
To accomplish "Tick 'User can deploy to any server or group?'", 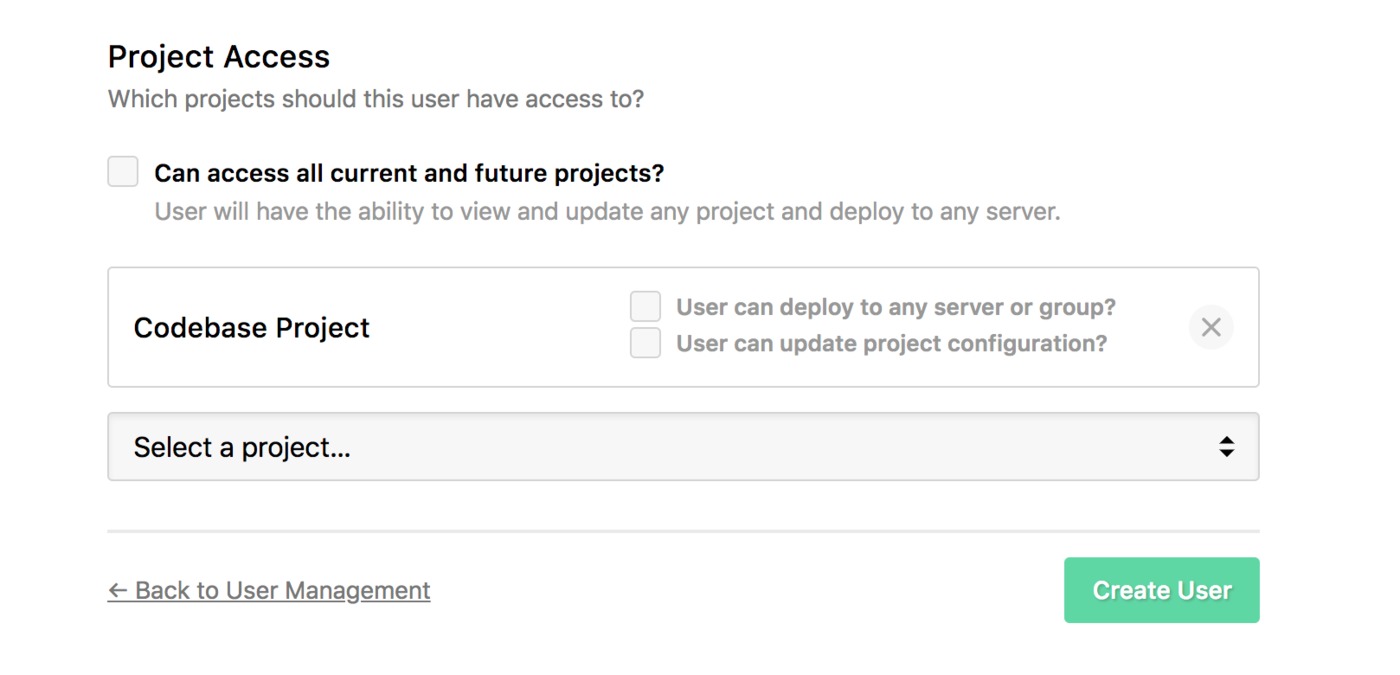I will pos(645,307).
